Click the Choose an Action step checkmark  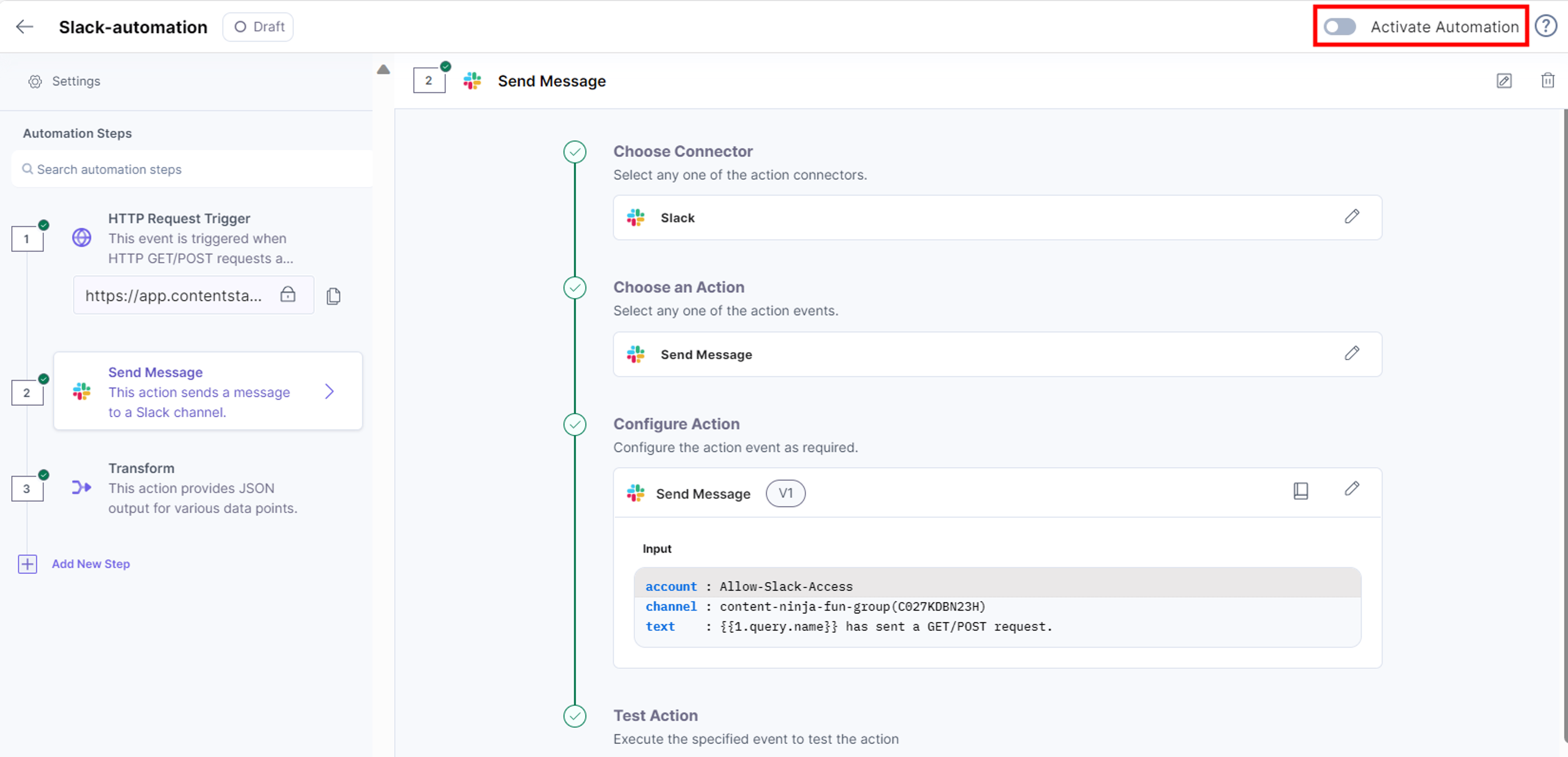tap(575, 288)
